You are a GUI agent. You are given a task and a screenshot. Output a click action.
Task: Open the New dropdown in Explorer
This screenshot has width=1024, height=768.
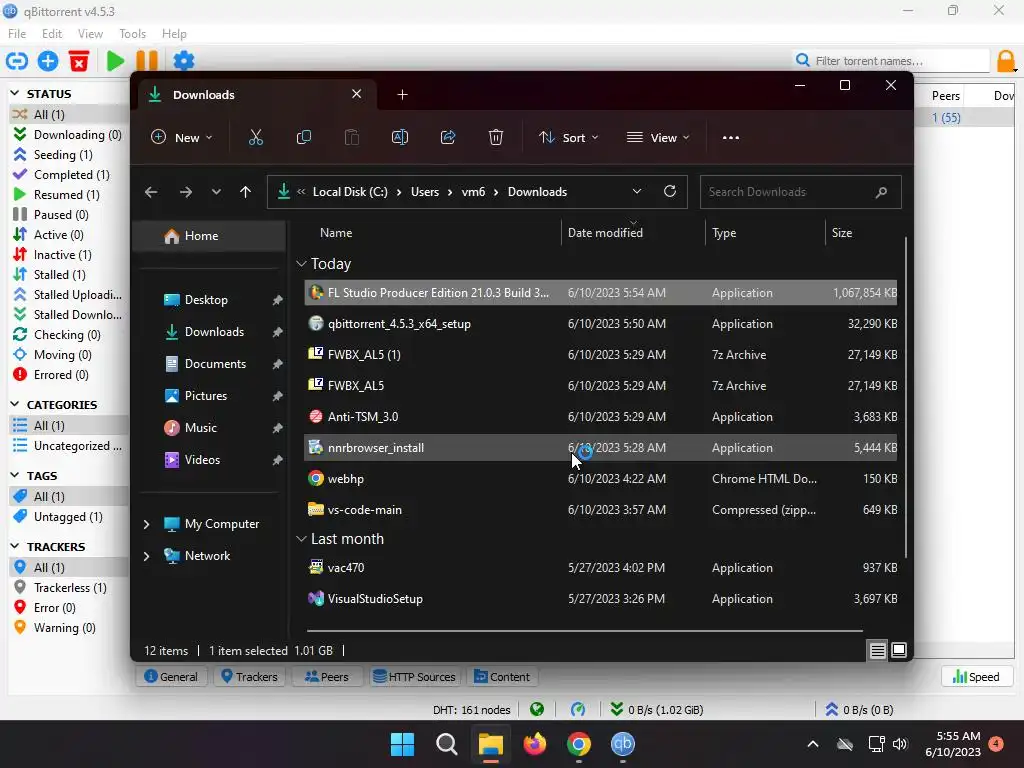click(182, 138)
